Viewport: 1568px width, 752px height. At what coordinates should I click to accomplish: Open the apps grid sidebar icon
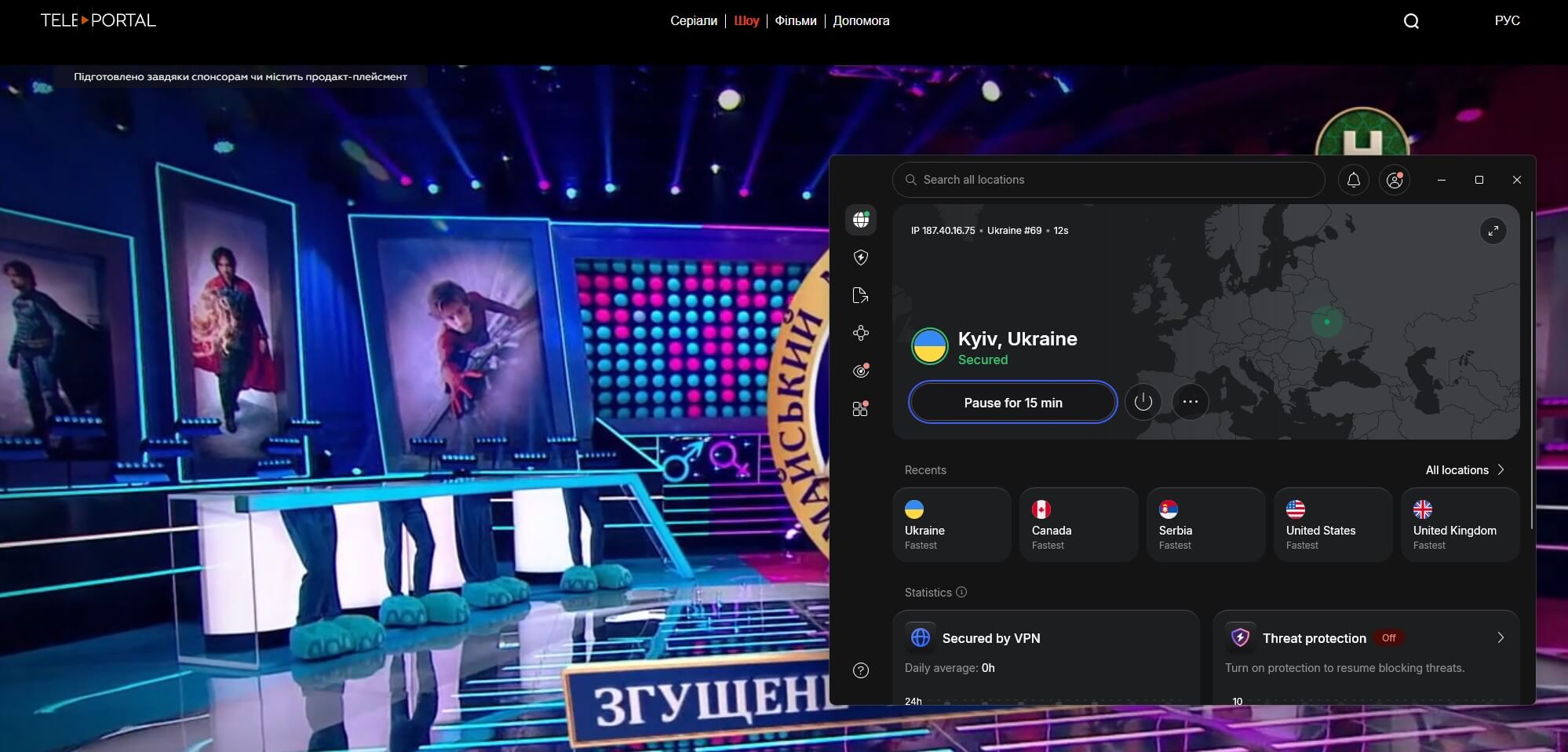(861, 408)
